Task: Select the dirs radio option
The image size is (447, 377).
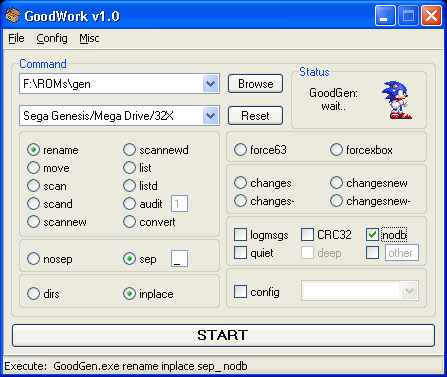Action: [x=33, y=294]
